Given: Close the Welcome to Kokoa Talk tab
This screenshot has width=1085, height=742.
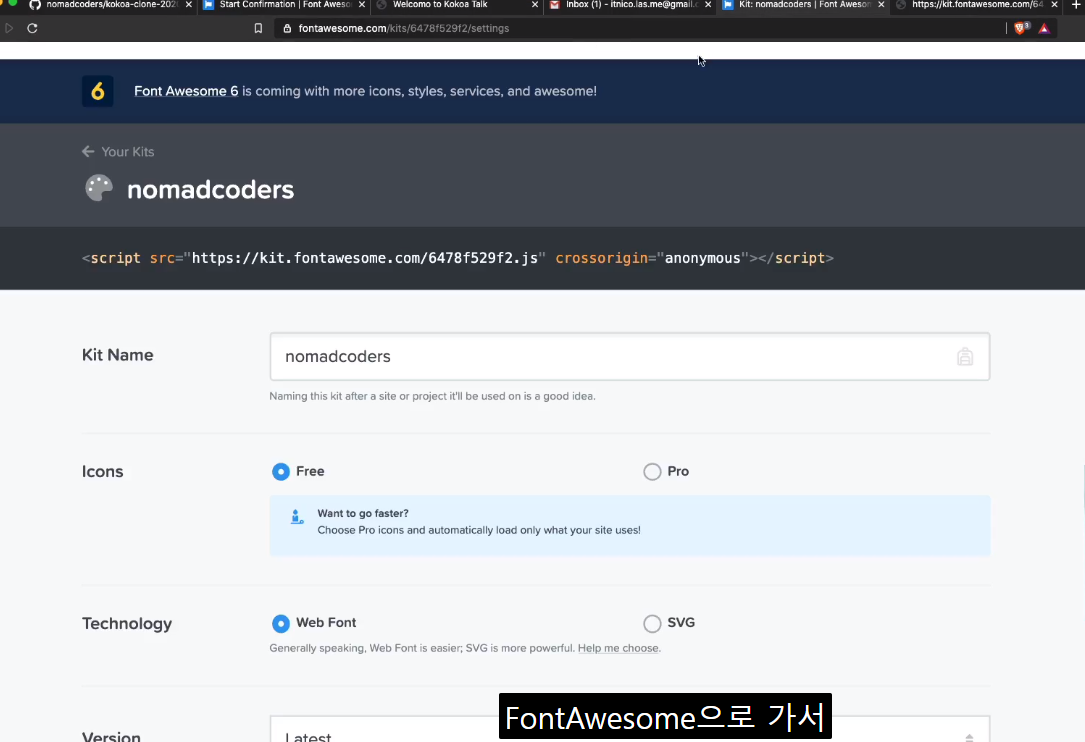Looking at the screenshot, I should click(535, 5).
